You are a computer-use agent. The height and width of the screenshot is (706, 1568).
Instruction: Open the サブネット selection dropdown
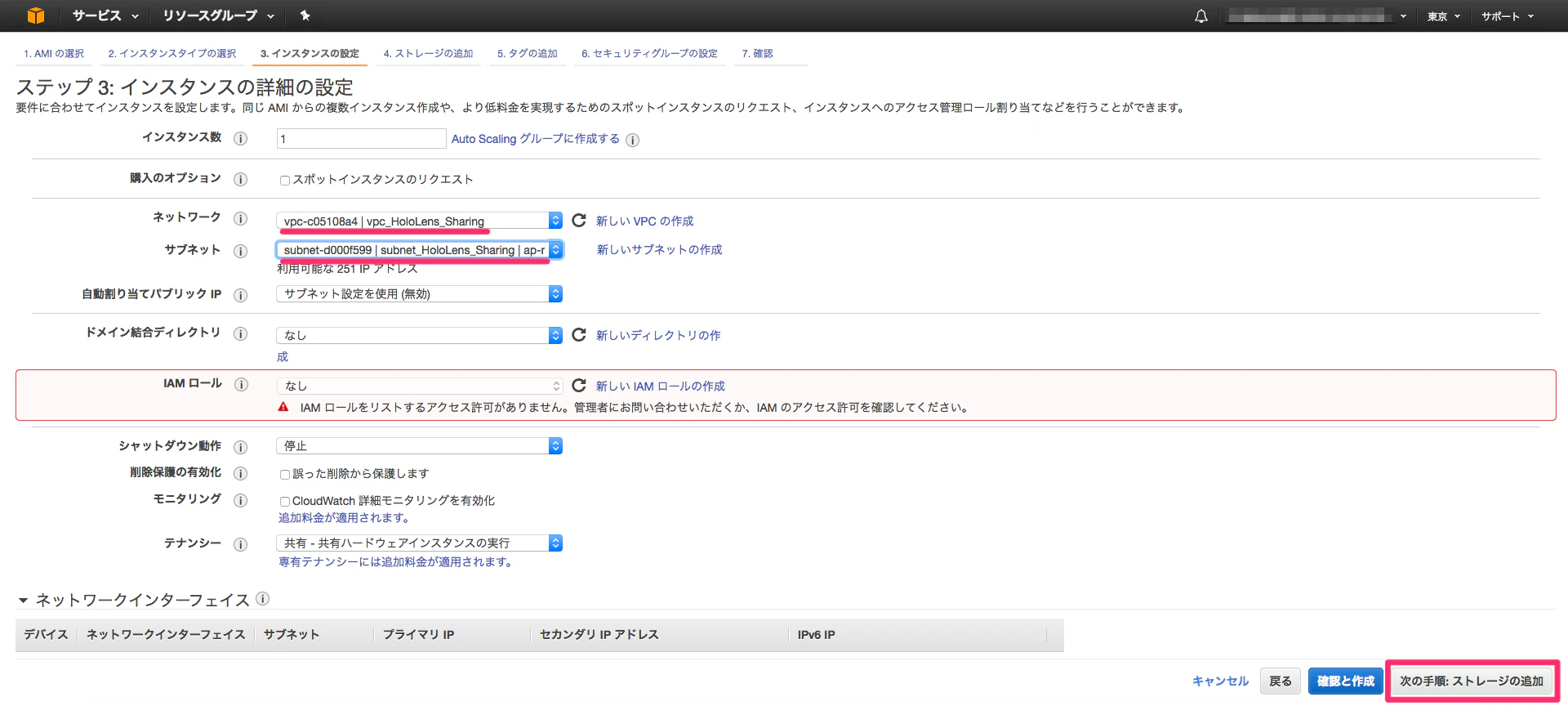click(420, 250)
